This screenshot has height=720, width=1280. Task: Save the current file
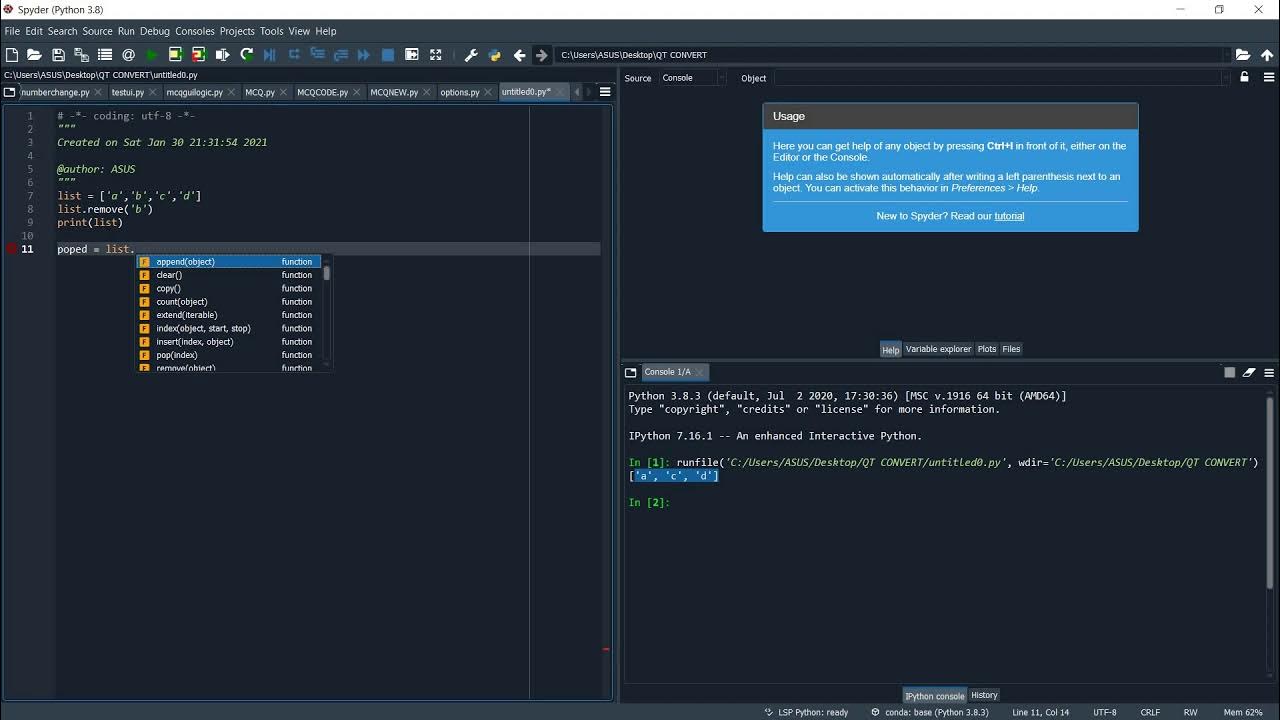(x=58, y=55)
